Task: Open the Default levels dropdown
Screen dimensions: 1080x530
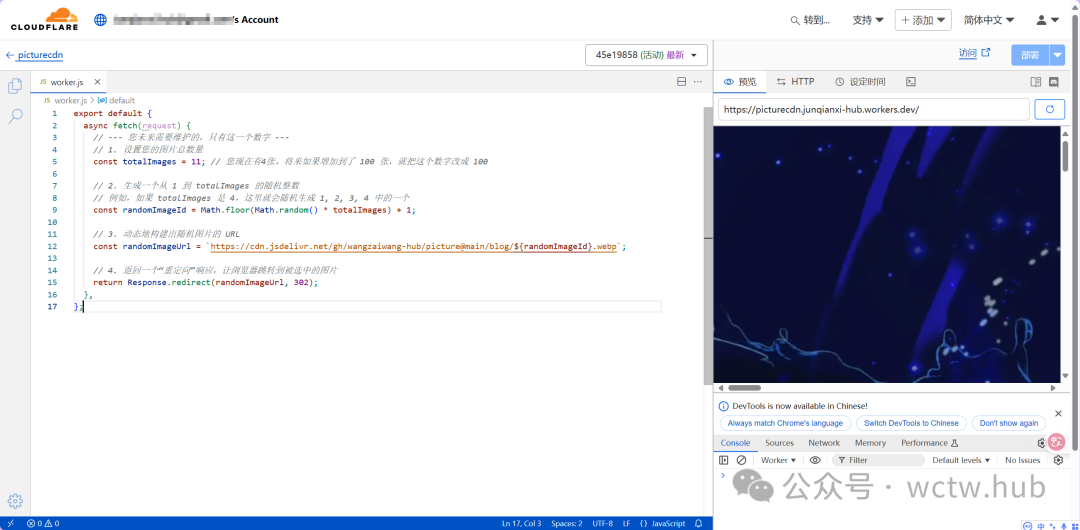Action: click(960, 460)
